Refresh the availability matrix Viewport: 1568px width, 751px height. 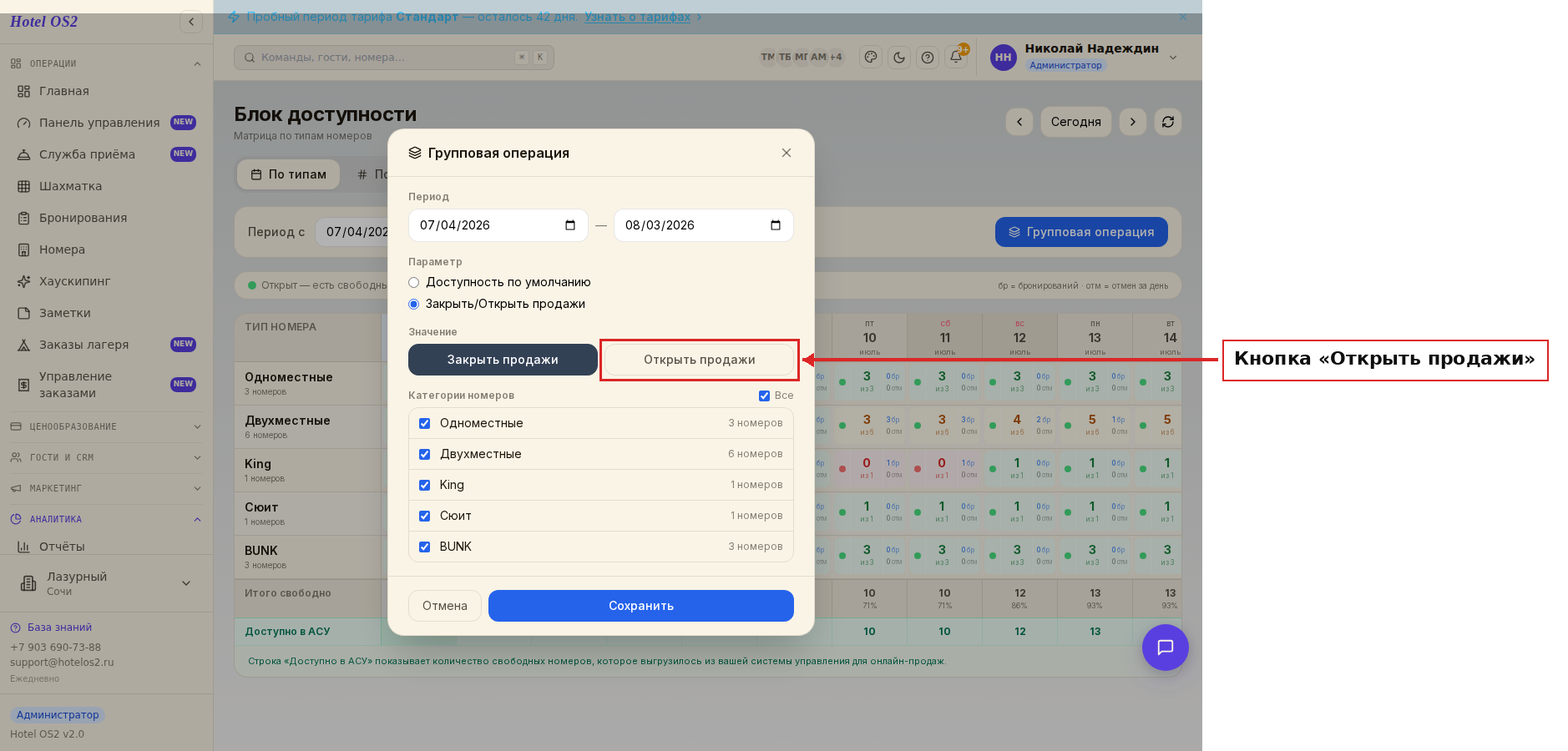pyautogui.click(x=1168, y=122)
